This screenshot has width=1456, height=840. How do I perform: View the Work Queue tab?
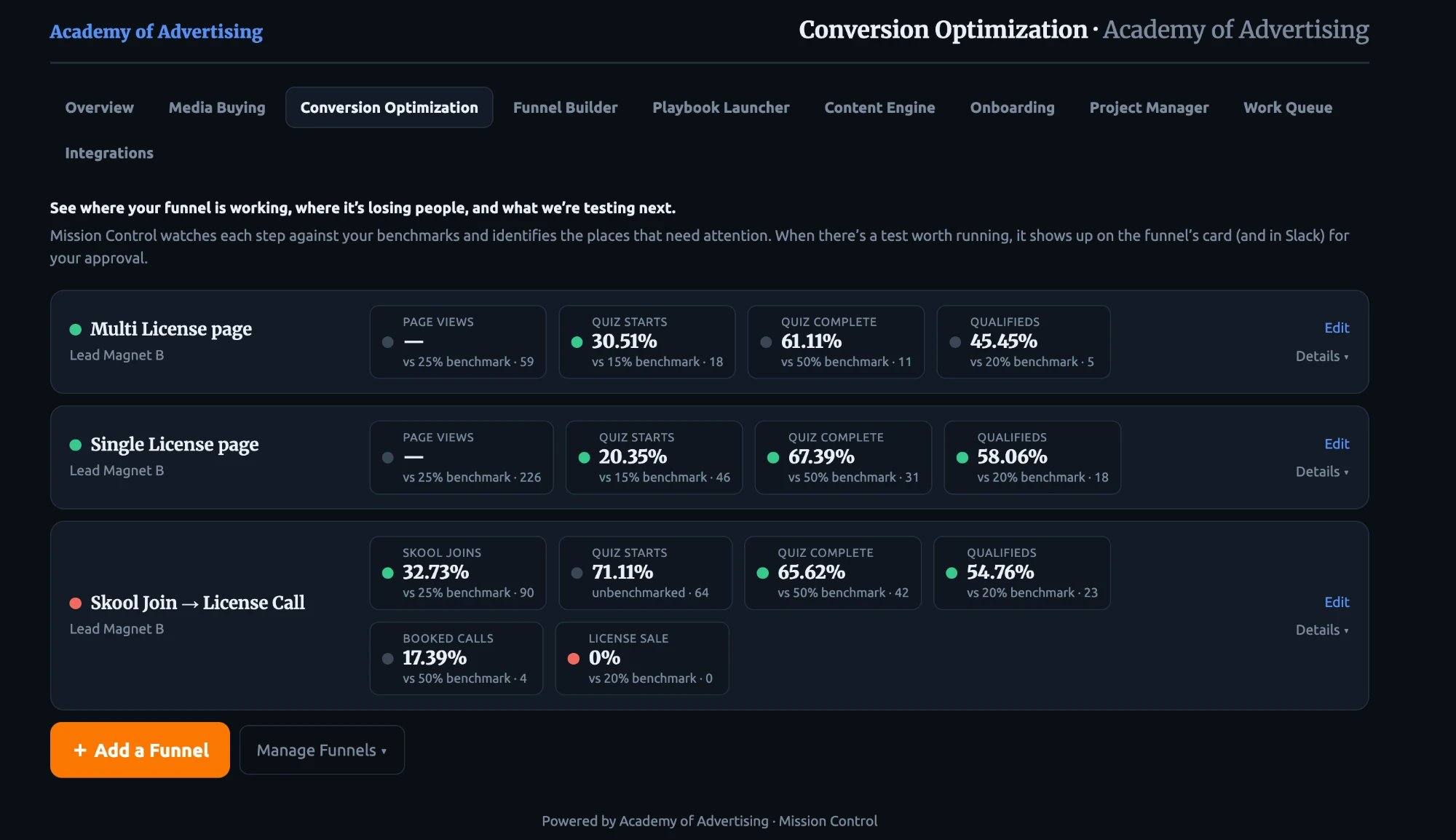tap(1288, 107)
